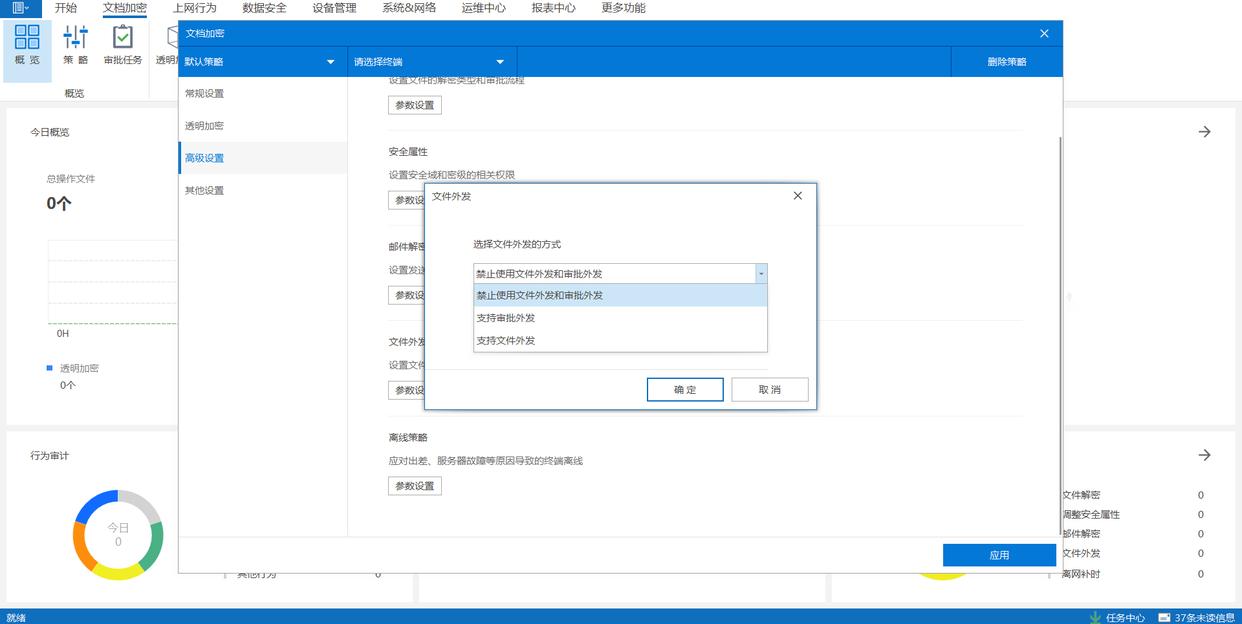Go to 其他设置 in the sidebar
Viewport: 1242px width, 624px height.
(x=204, y=190)
